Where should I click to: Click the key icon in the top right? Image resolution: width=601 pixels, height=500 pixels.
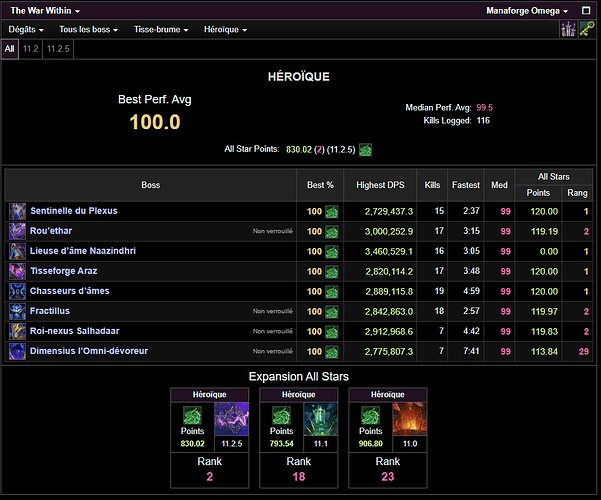click(587, 30)
